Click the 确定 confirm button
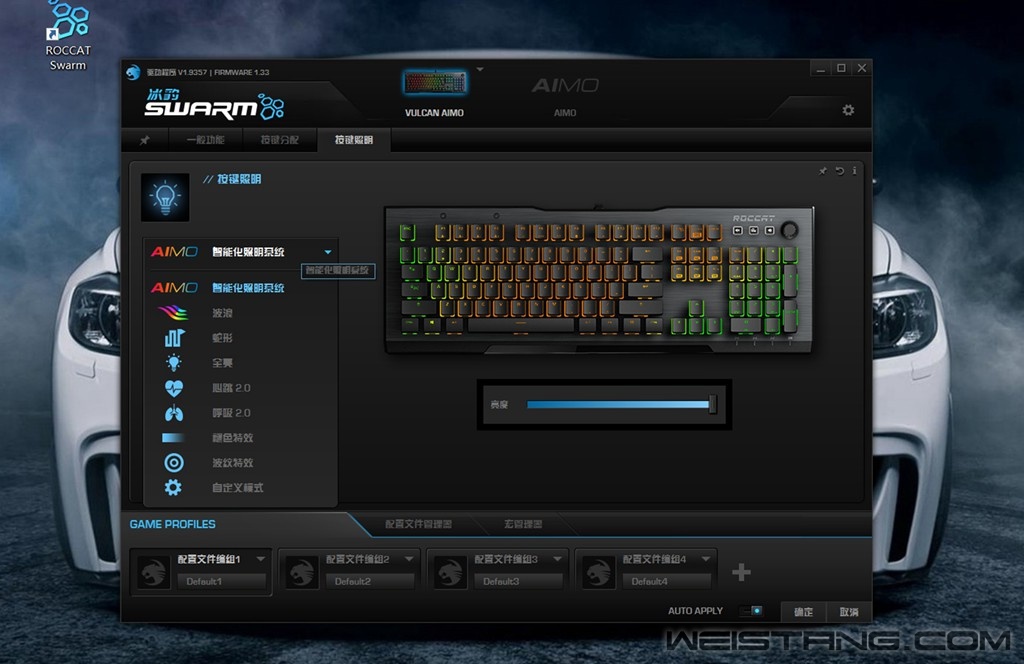 [803, 612]
